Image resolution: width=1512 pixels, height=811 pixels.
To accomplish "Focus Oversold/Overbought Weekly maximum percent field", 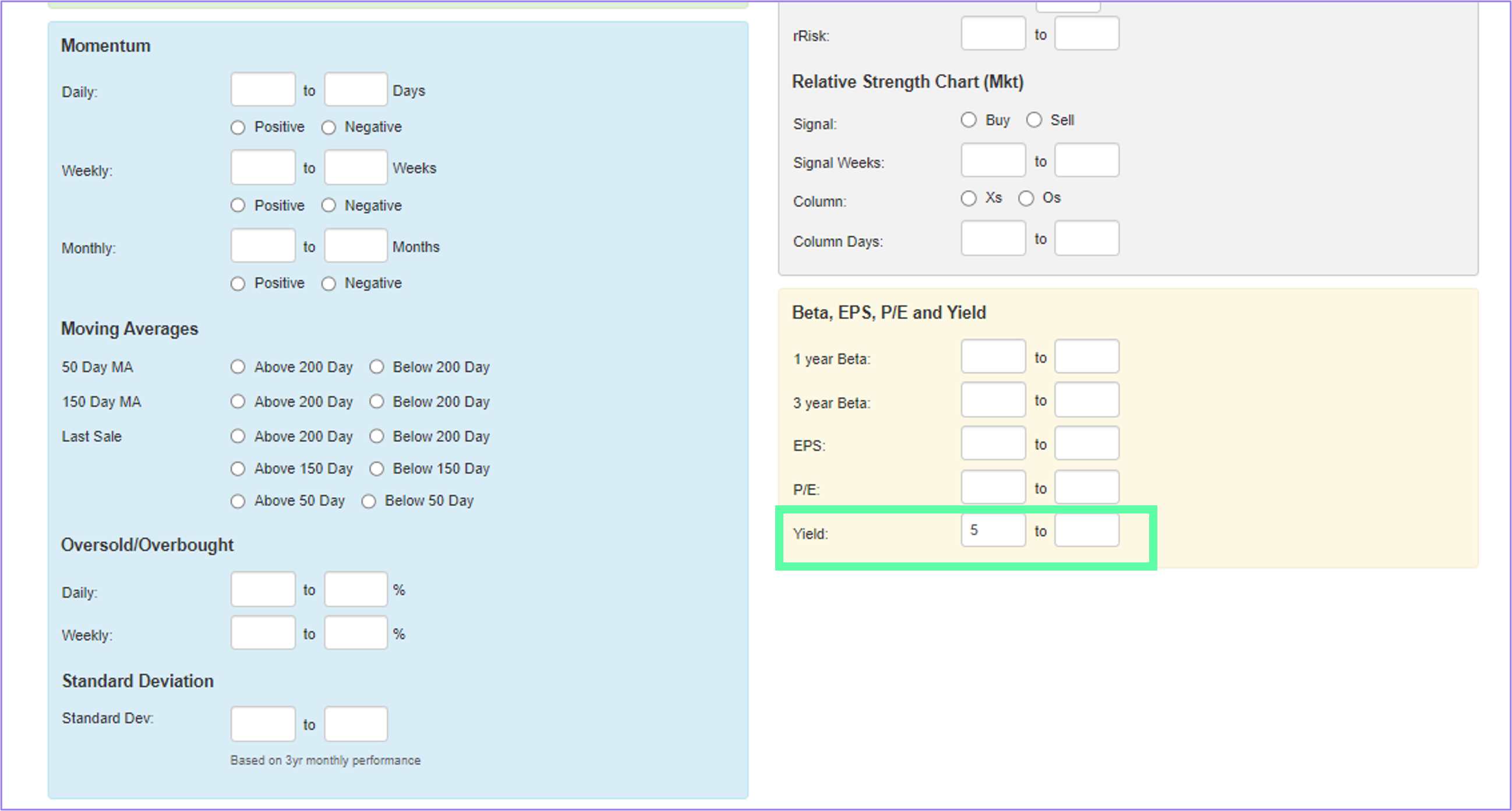I will [356, 633].
